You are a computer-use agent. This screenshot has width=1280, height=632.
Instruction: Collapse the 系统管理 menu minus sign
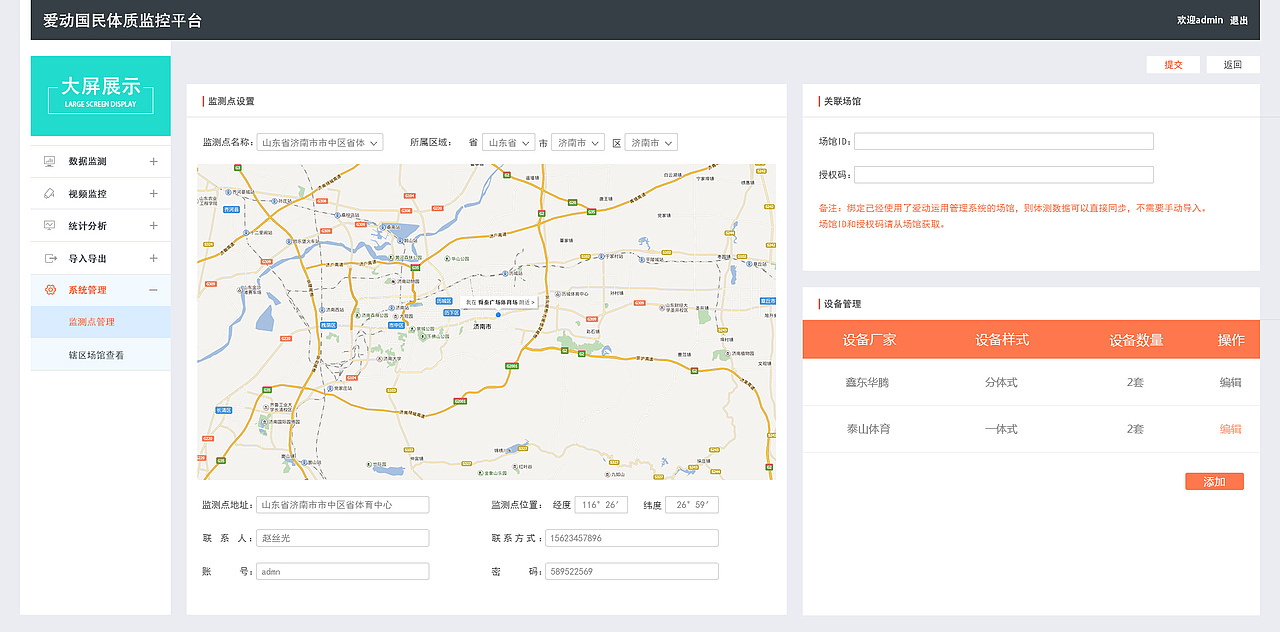click(x=153, y=290)
